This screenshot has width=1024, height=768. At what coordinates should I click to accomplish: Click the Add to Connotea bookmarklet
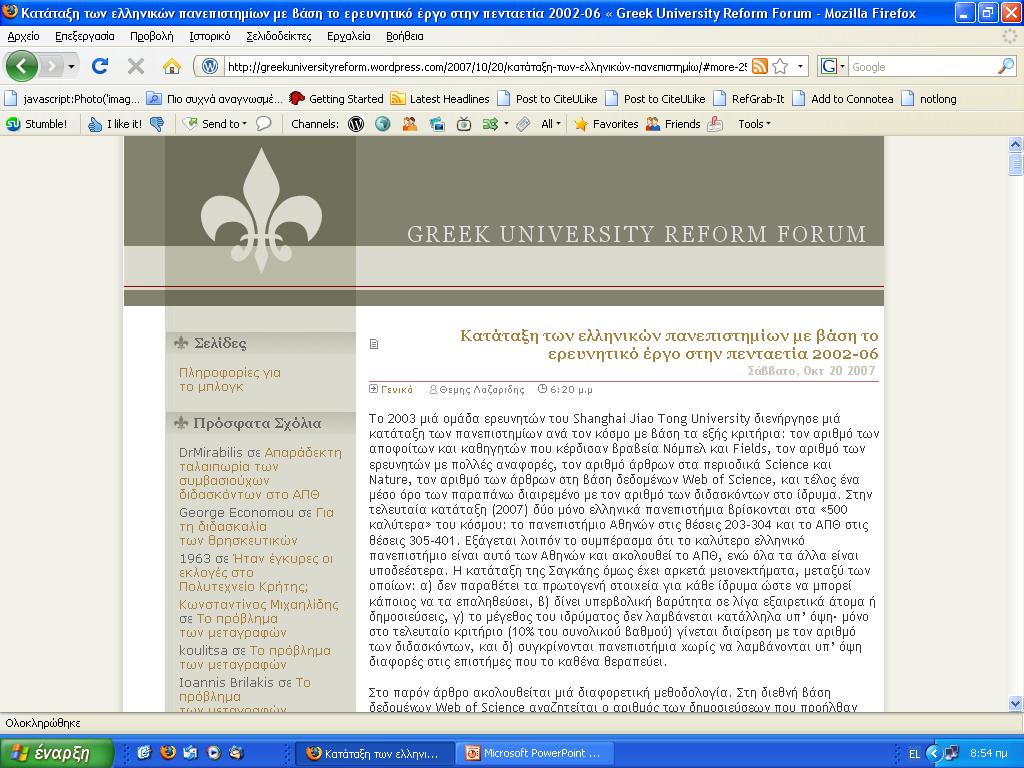coord(843,99)
